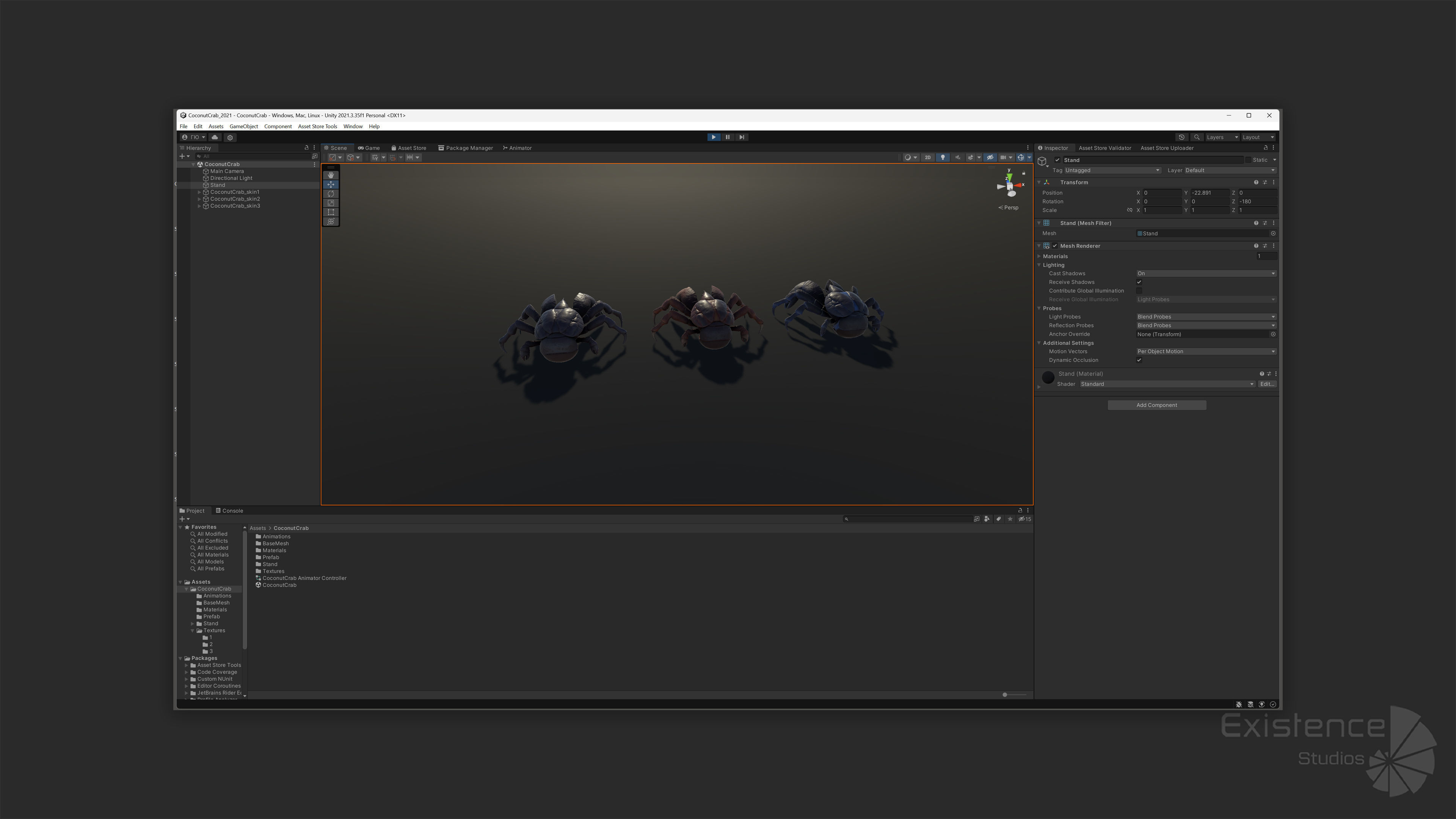Toggle 2D scene view mode
1456x819 pixels.
point(927,158)
